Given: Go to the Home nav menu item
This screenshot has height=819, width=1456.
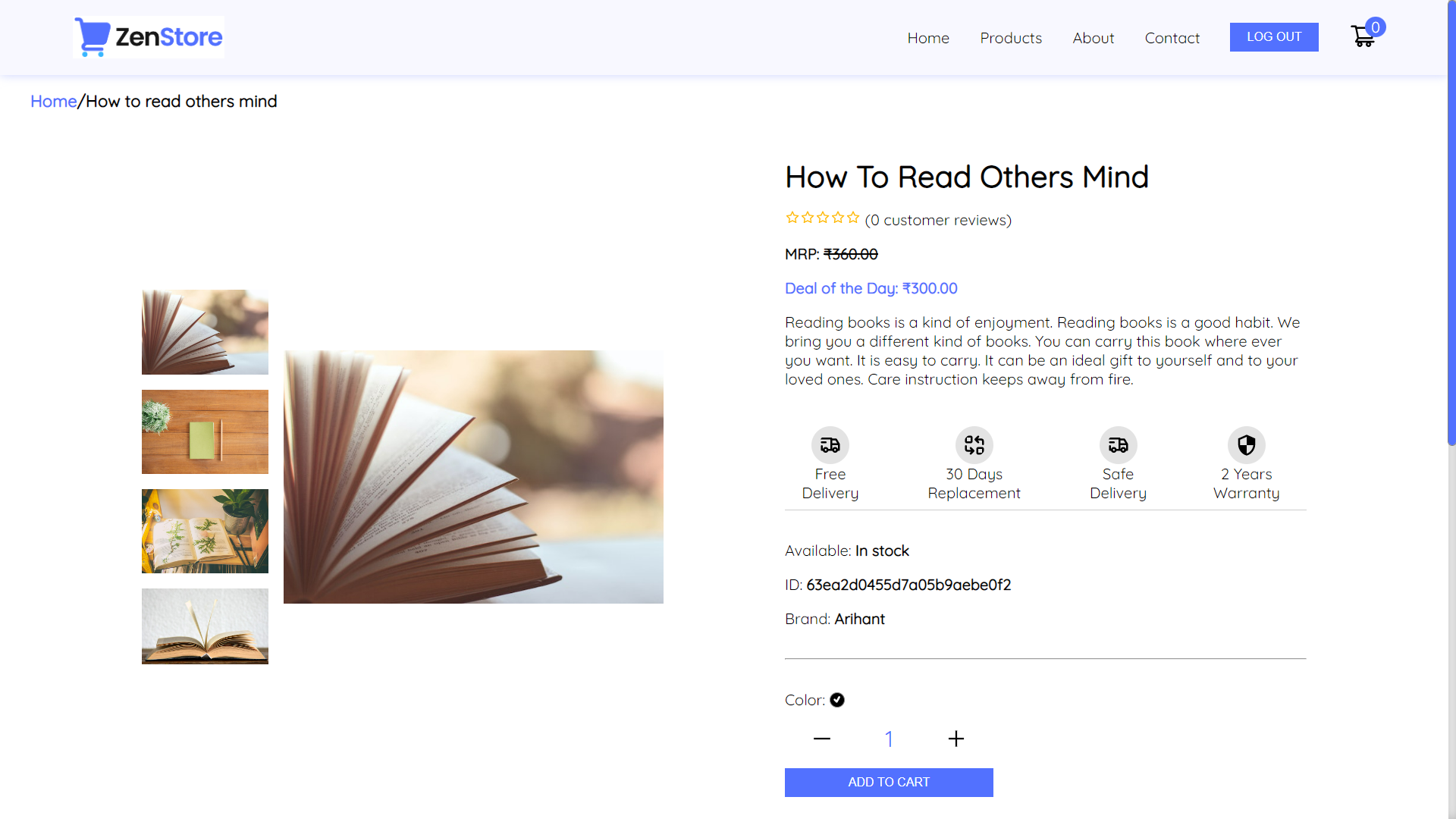Looking at the screenshot, I should pyautogui.click(x=927, y=38).
